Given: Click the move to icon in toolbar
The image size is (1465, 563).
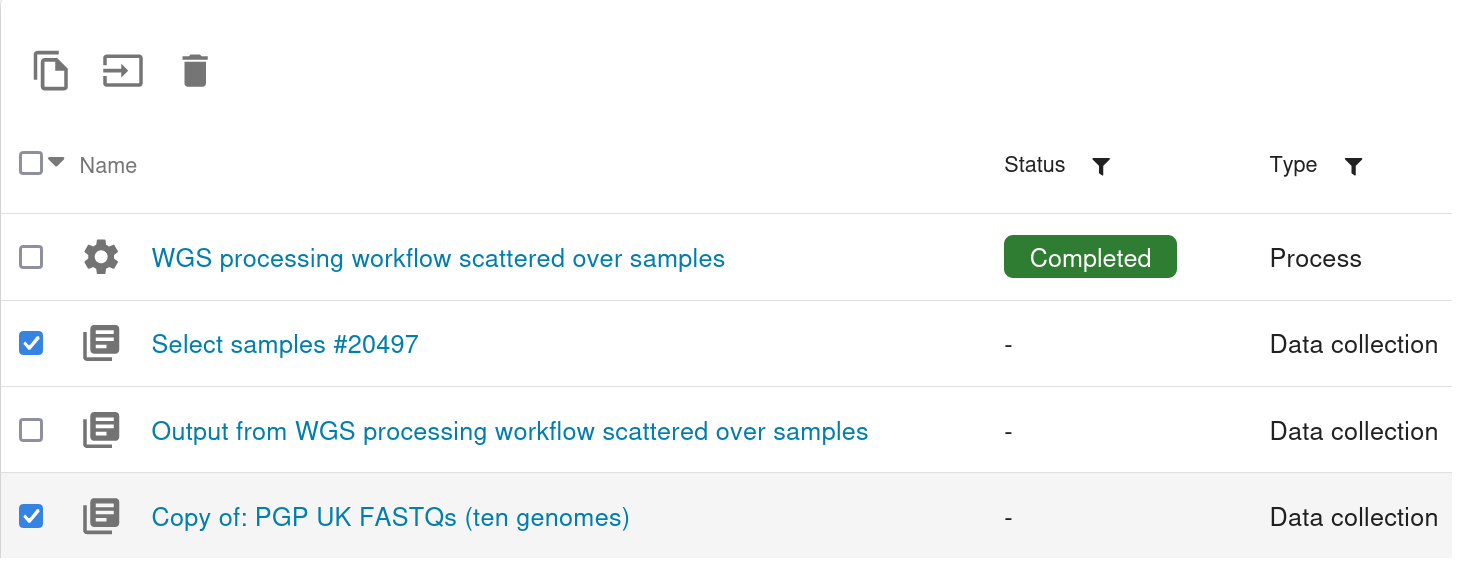Looking at the screenshot, I should 123,71.
